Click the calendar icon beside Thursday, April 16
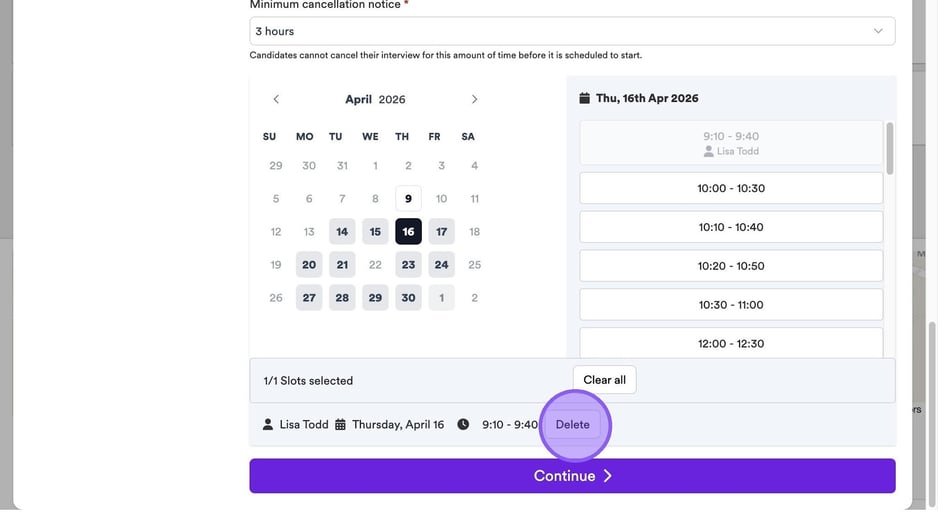Viewport: 938px width, 523px height. [340, 424]
